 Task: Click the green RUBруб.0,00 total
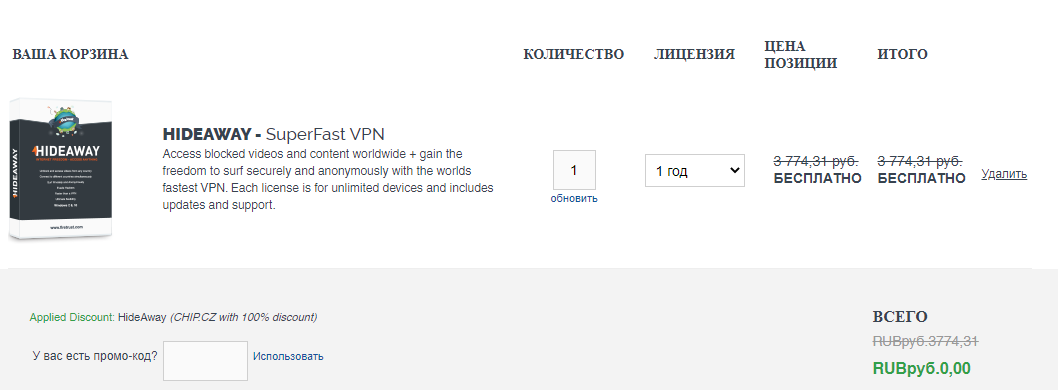pos(922,368)
